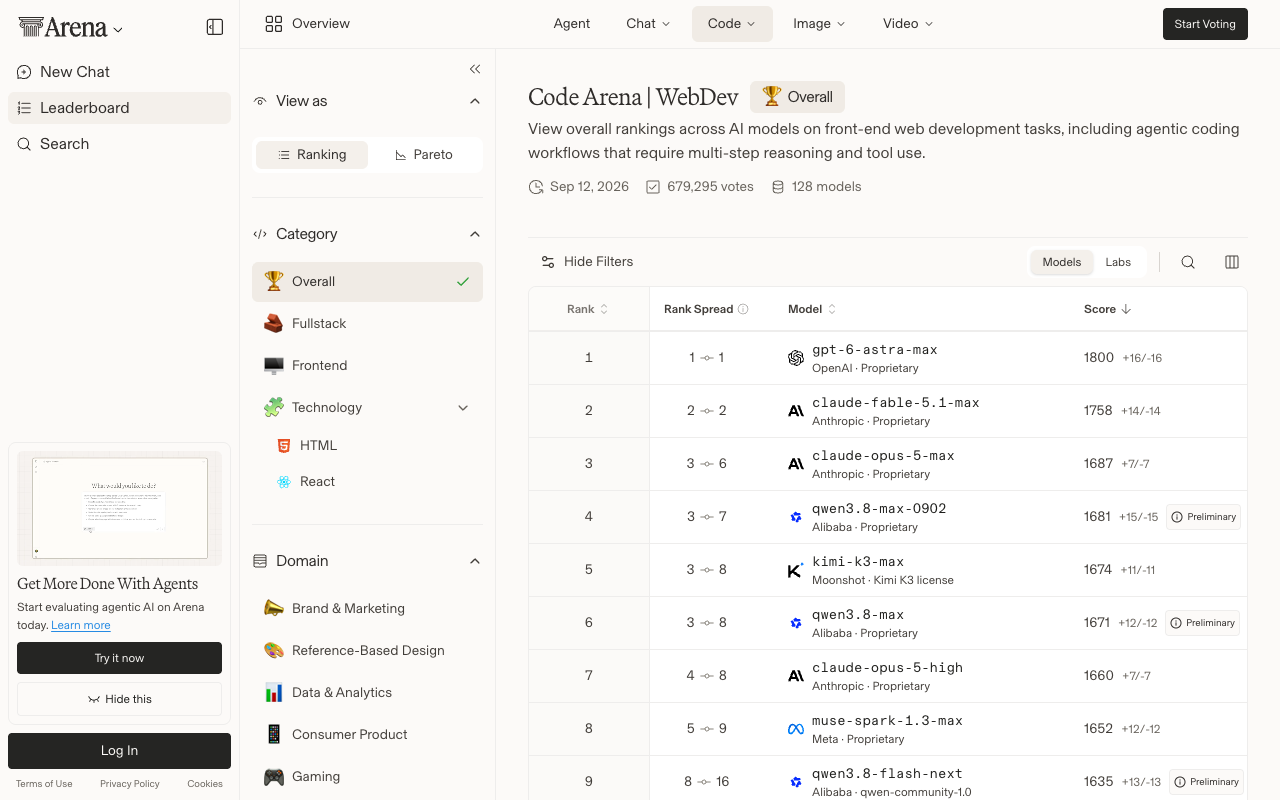Click the HTML5 logo icon
This screenshot has height=800, width=1280.
tap(284, 445)
